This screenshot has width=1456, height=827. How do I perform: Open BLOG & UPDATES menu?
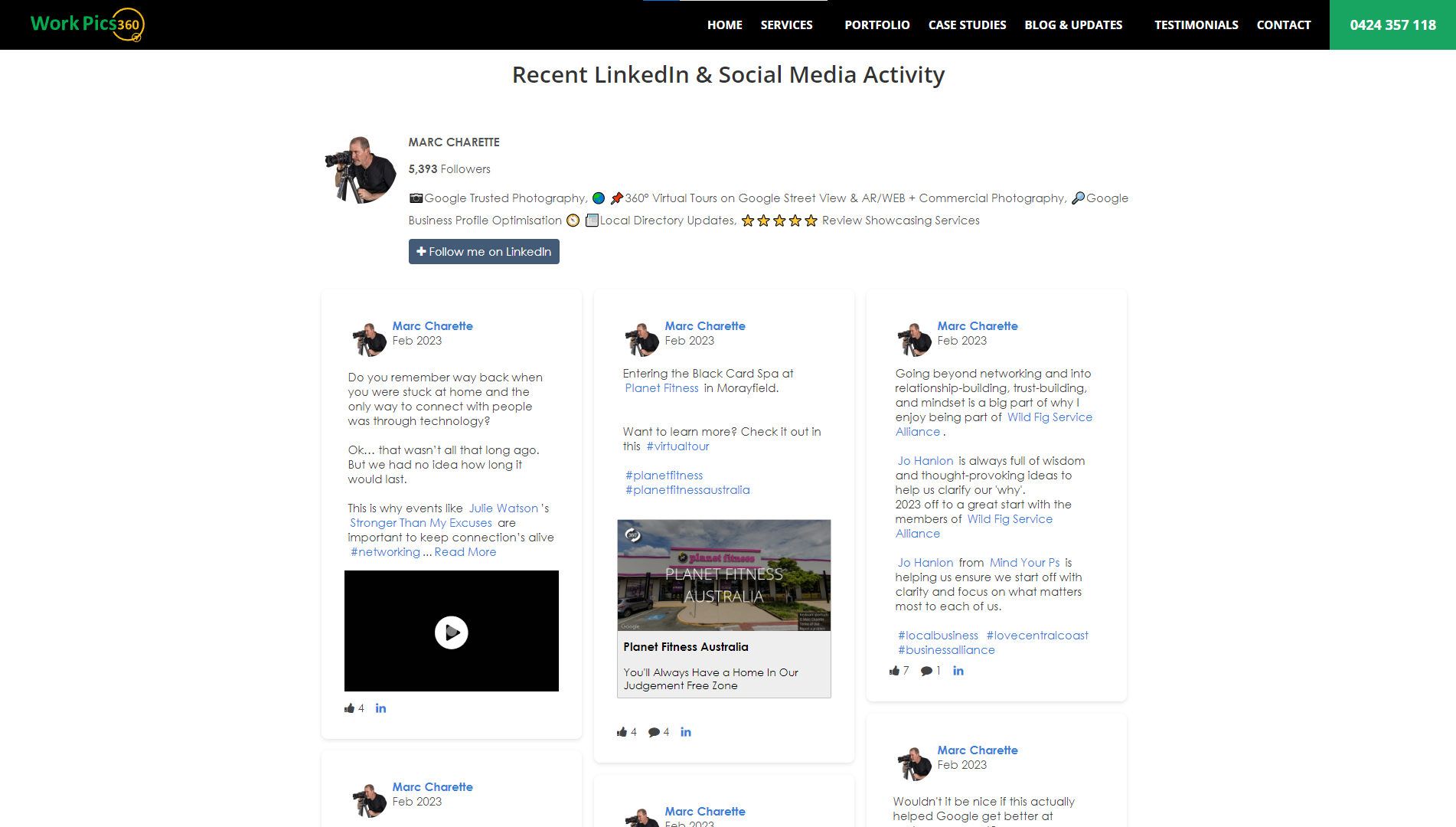[x=1073, y=25]
